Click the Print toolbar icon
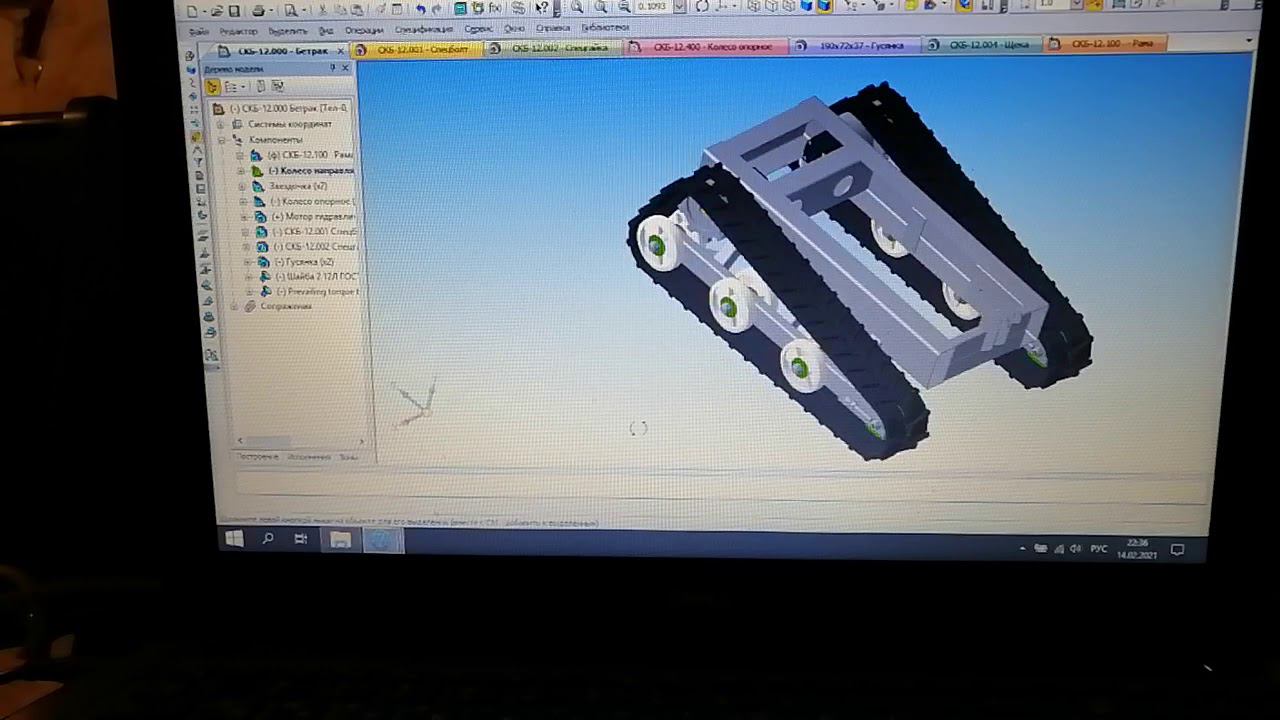The image size is (1280, 720). (259, 11)
